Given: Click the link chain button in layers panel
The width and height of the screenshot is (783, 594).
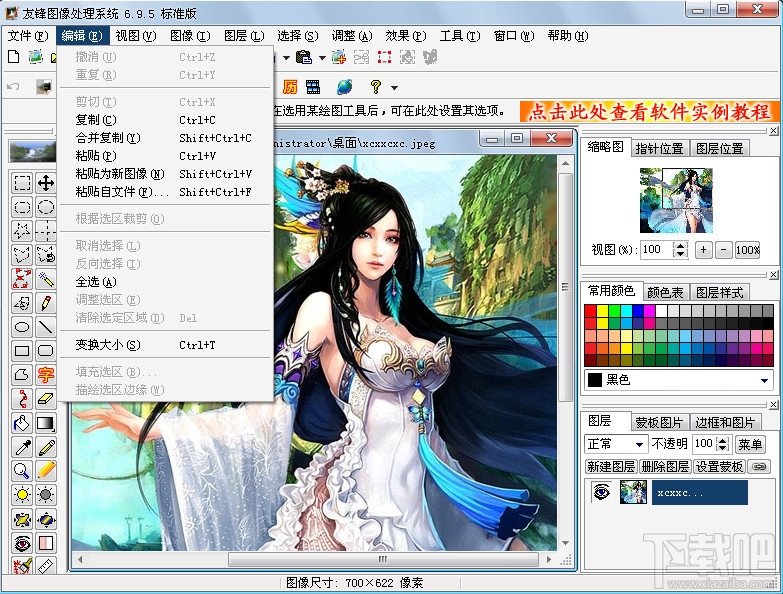Looking at the screenshot, I should tap(760, 467).
